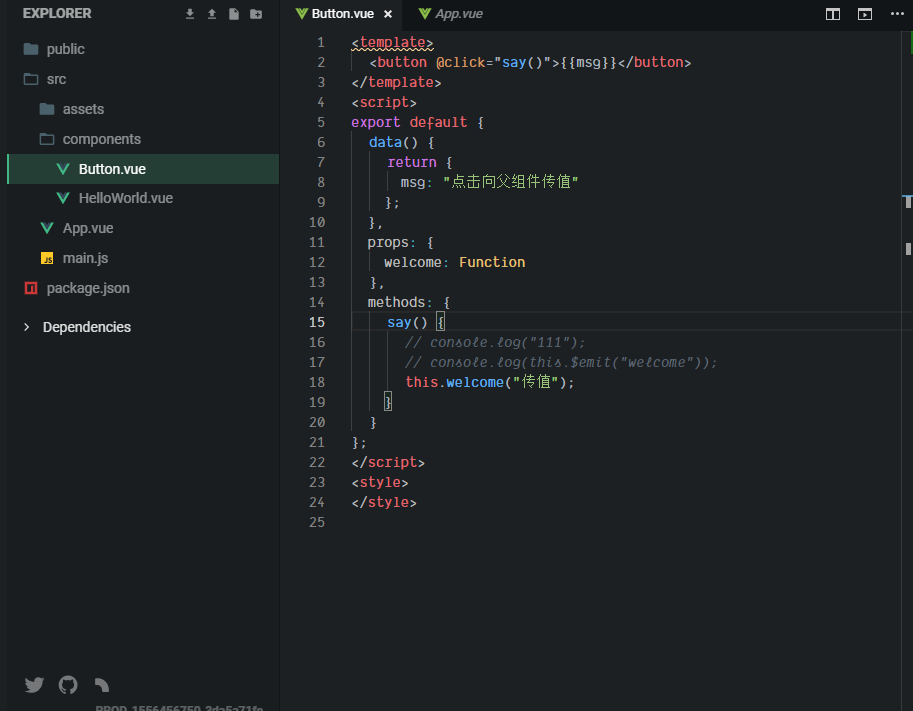Collapse the src folder

click(x=56, y=79)
